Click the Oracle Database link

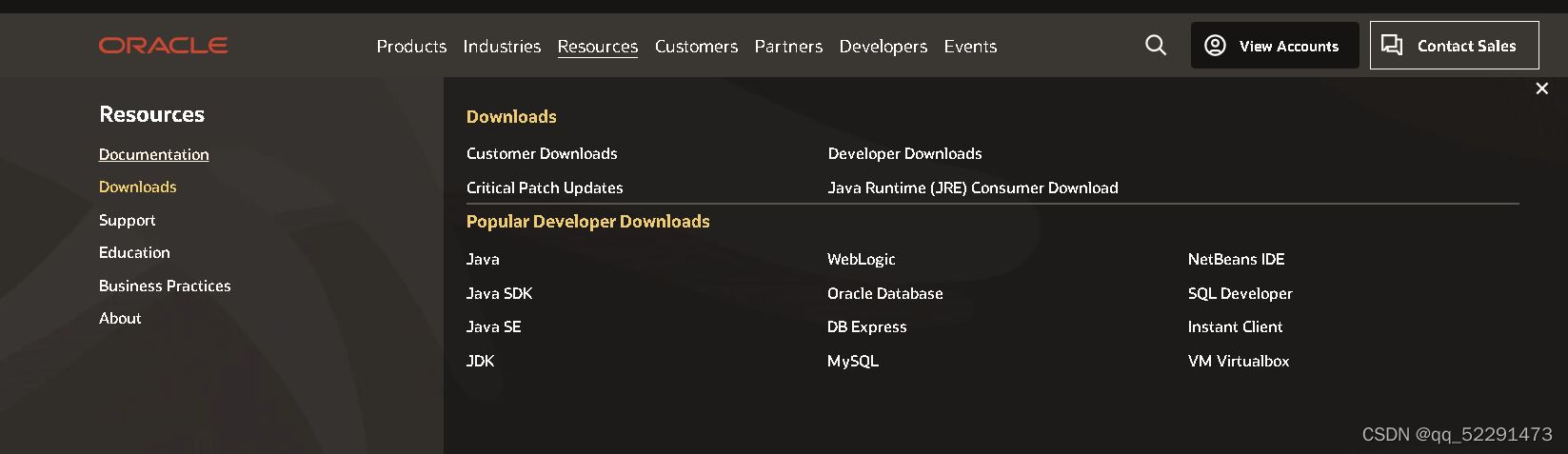pyautogui.click(x=885, y=293)
